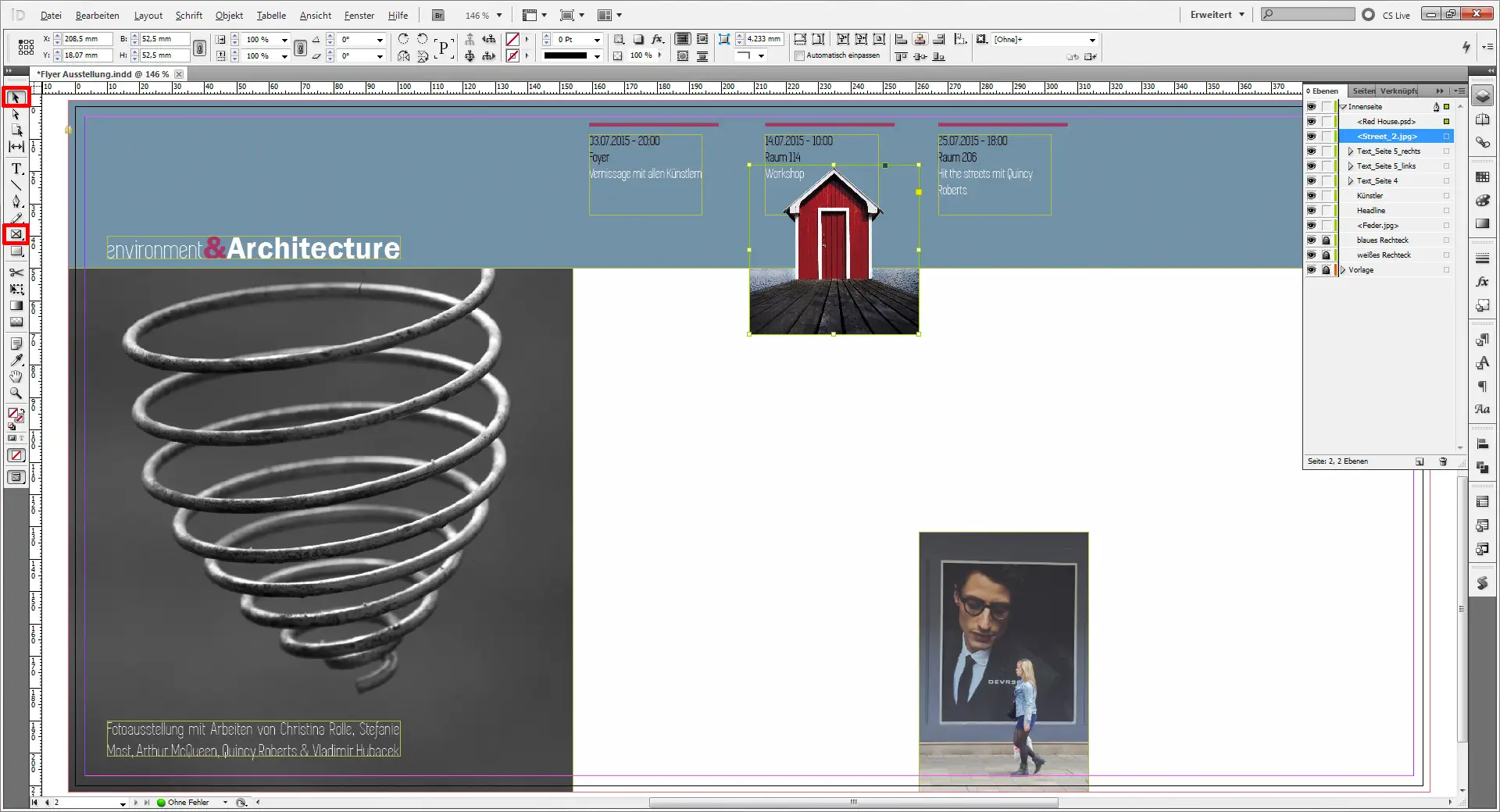Select the Hand tool
Viewport: 1500px width, 812px height.
(x=16, y=376)
